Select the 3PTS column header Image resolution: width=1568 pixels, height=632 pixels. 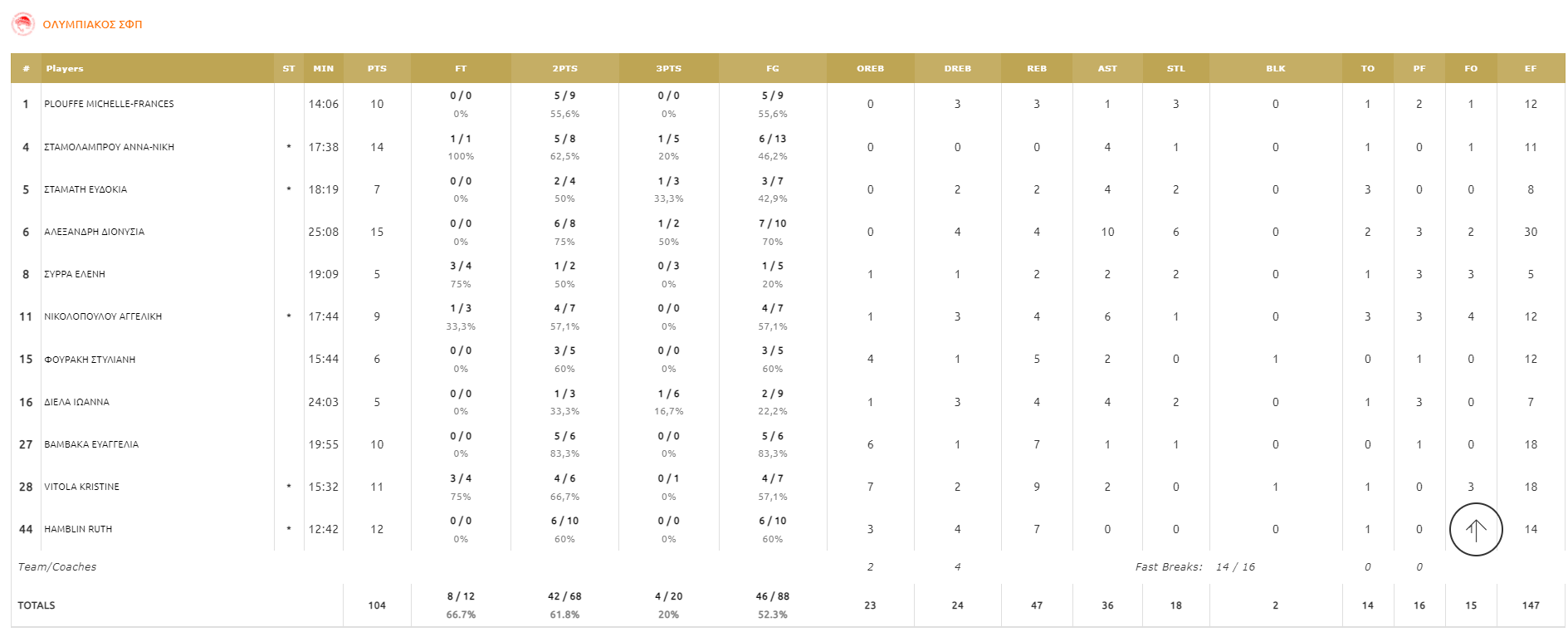point(669,69)
